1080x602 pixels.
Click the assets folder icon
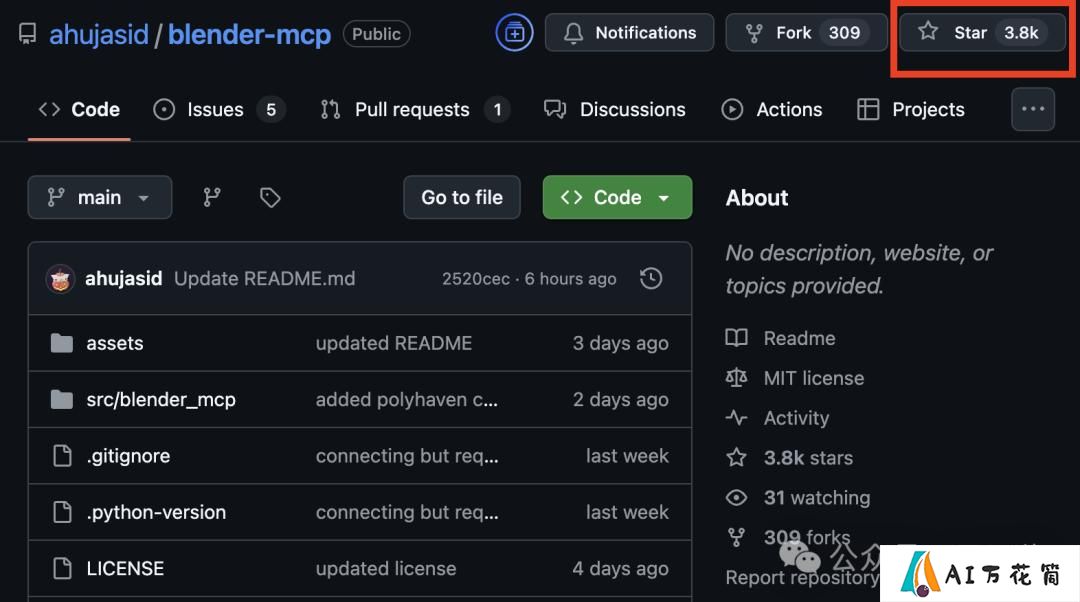point(62,343)
